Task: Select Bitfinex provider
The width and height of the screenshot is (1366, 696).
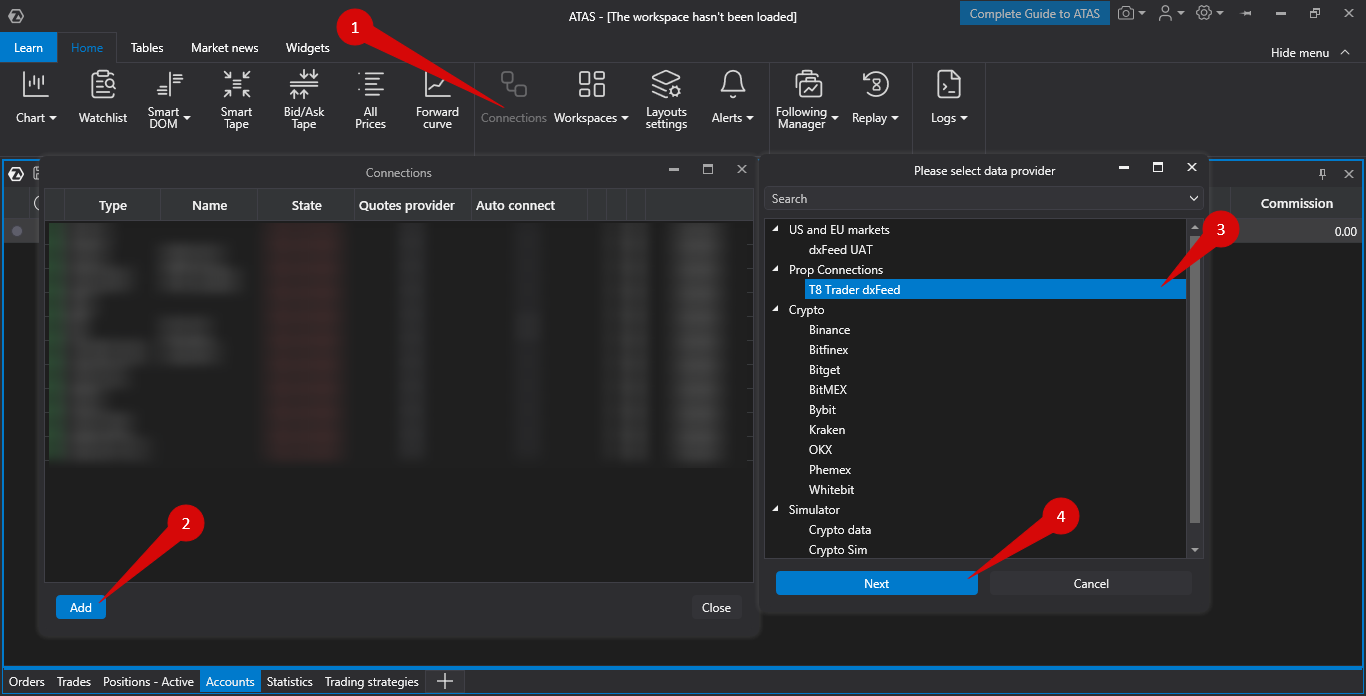Action: 829,349
